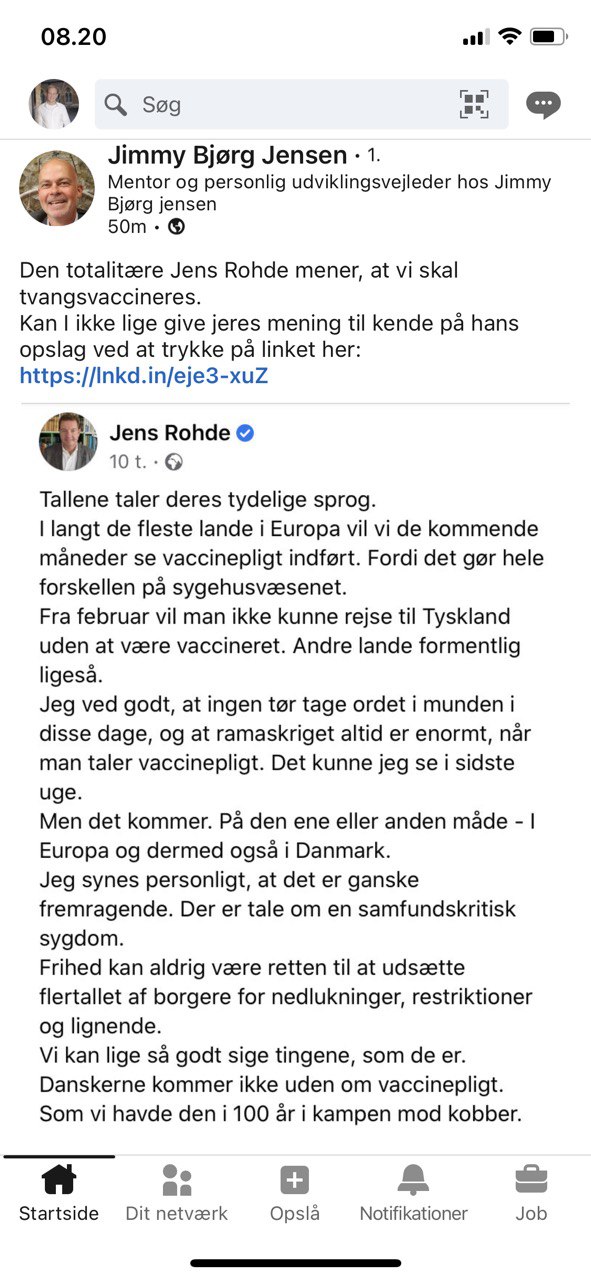Open the QR code scanner icon
Viewport: 591px width, 1280px height.
point(474,104)
